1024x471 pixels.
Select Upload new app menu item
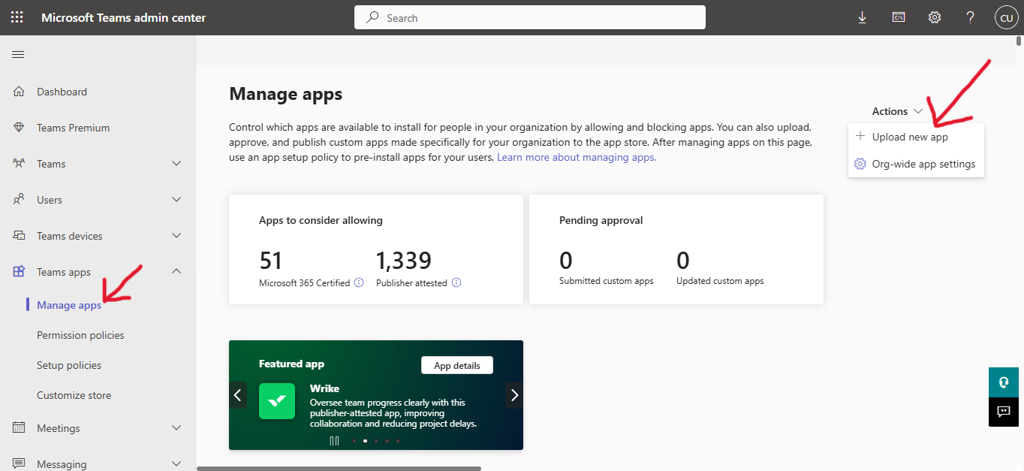click(x=916, y=137)
